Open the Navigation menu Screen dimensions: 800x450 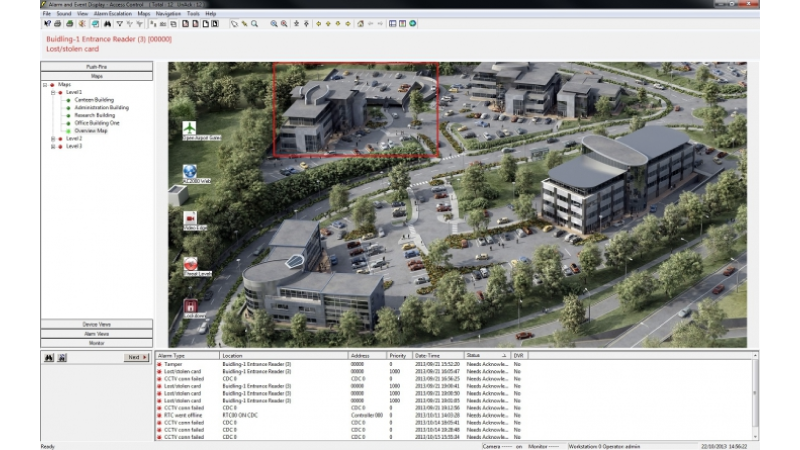[x=168, y=14]
